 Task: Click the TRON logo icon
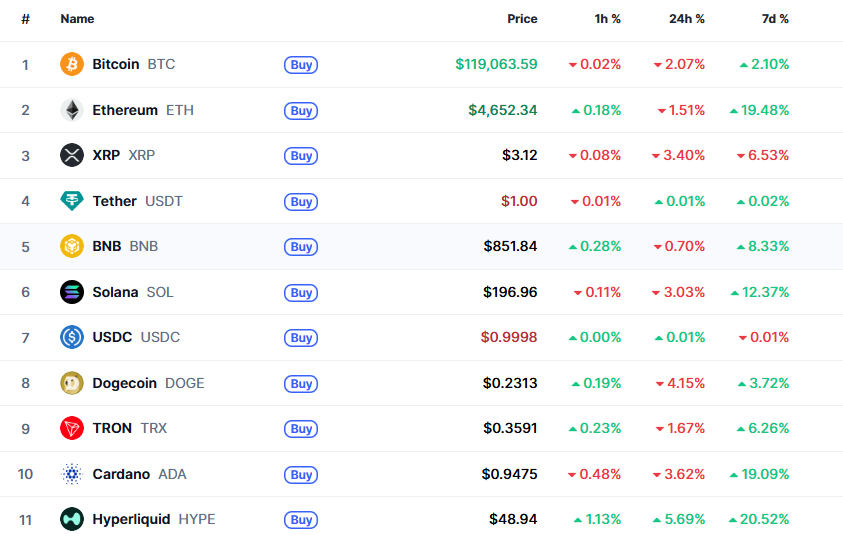point(71,428)
